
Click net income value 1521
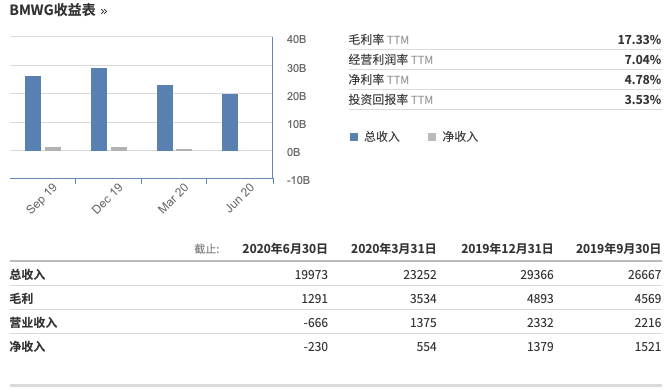click(648, 347)
